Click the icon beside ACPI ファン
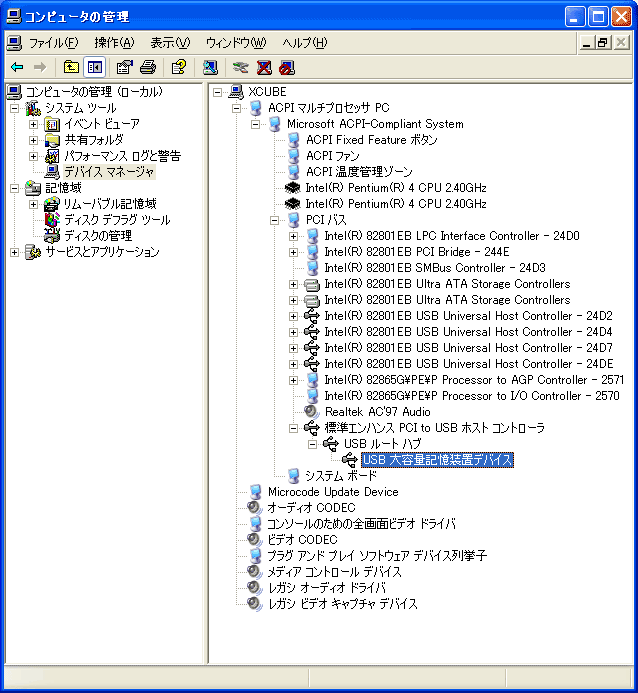The height and width of the screenshot is (693, 638). [x=293, y=156]
